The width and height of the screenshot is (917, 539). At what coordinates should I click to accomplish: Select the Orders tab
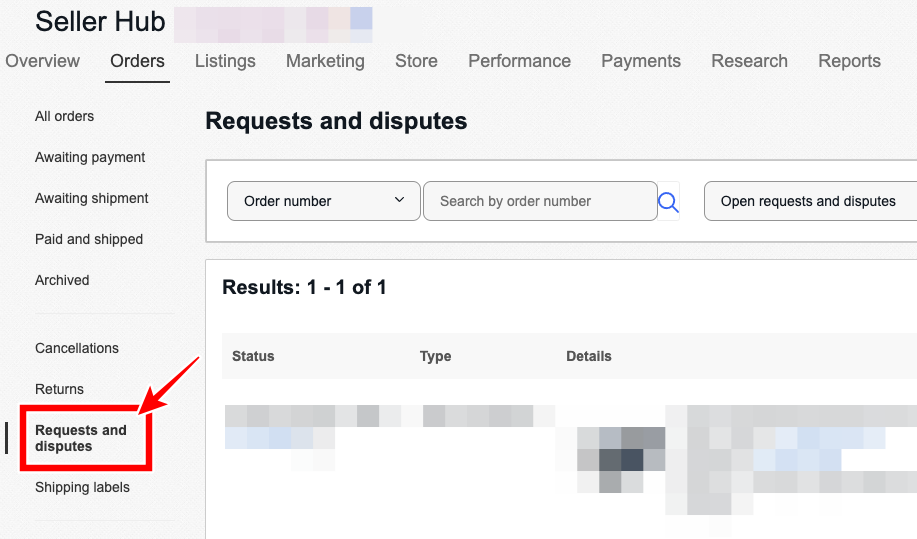pyautogui.click(x=137, y=61)
